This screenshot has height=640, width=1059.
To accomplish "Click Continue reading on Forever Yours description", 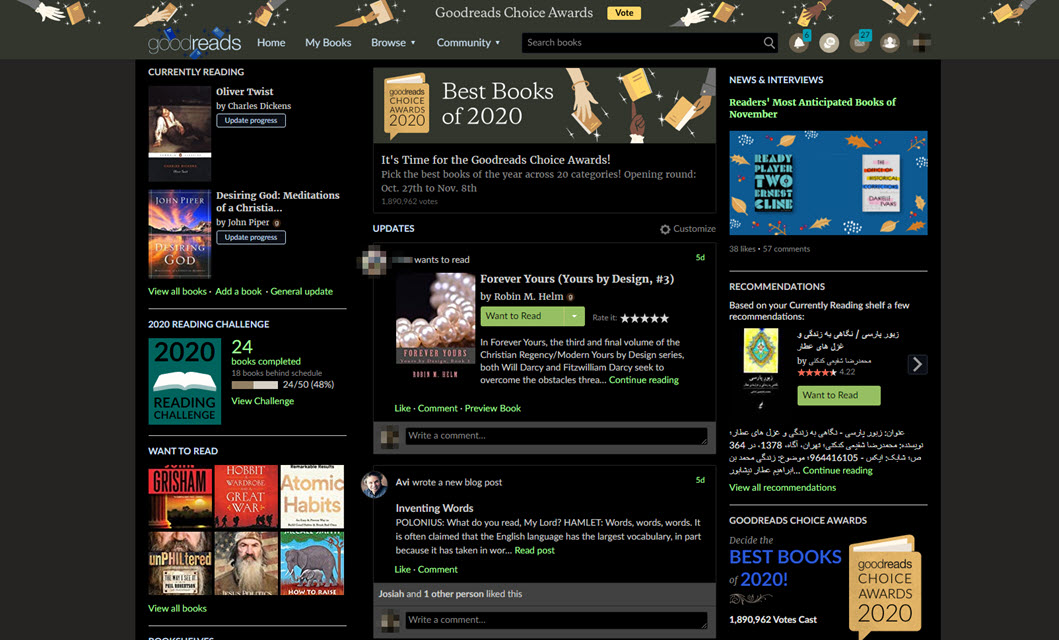I will click(x=644, y=380).
